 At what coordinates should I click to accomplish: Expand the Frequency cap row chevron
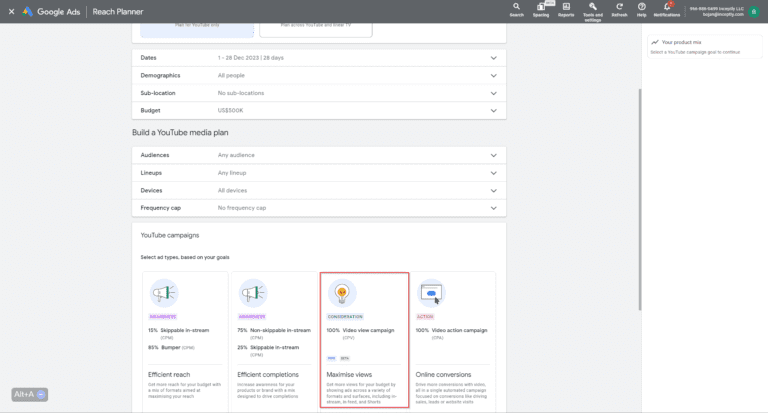494,208
